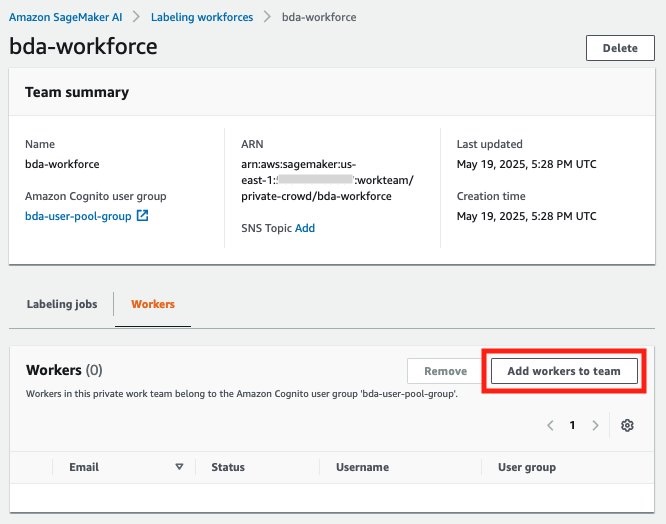Screen dimensions: 666x524
Task: Click the bda-workforce name value
Action: [x=62, y=164]
